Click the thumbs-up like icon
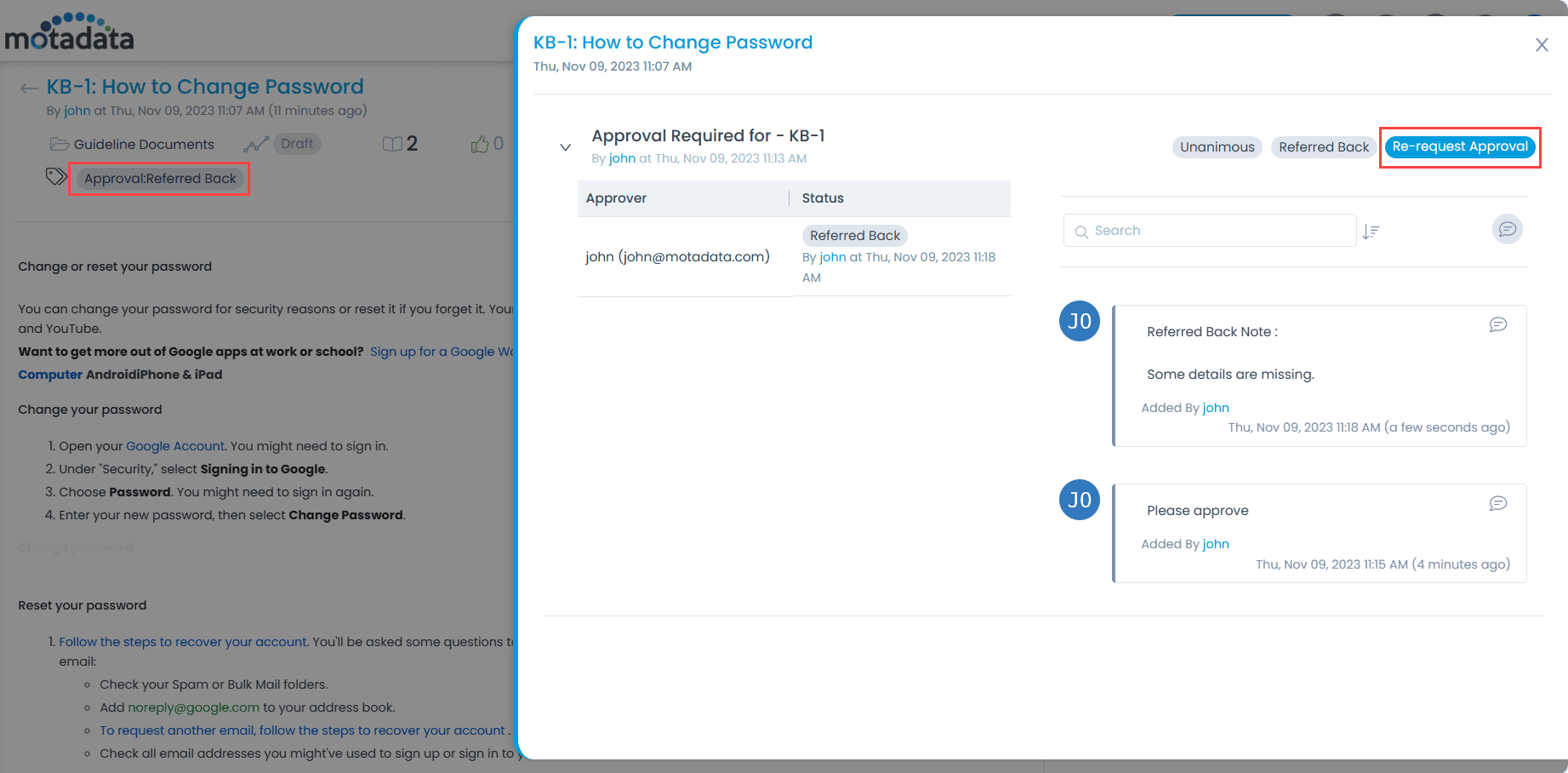This screenshot has height=773, width=1568. pos(479,145)
